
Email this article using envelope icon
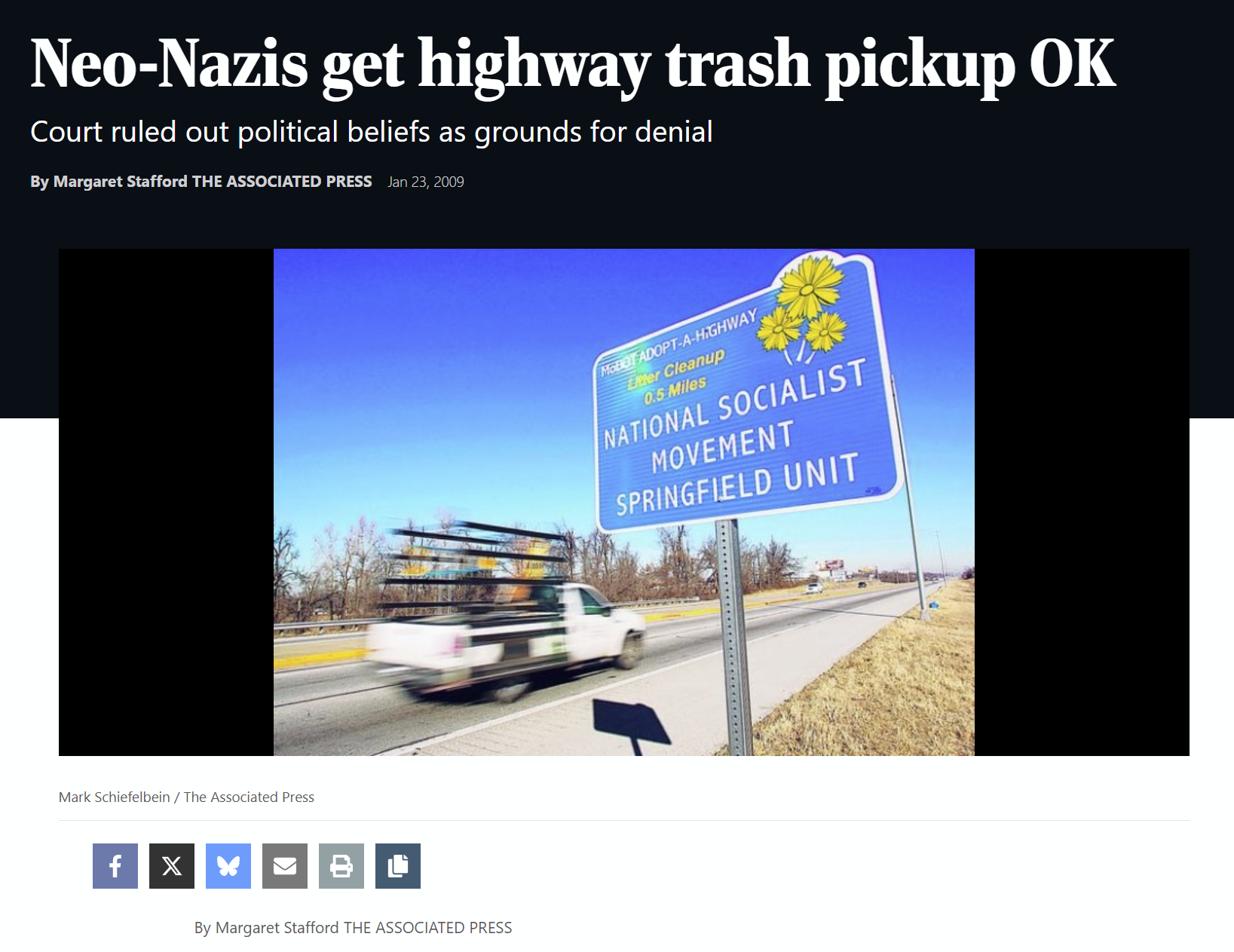[285, 866]
